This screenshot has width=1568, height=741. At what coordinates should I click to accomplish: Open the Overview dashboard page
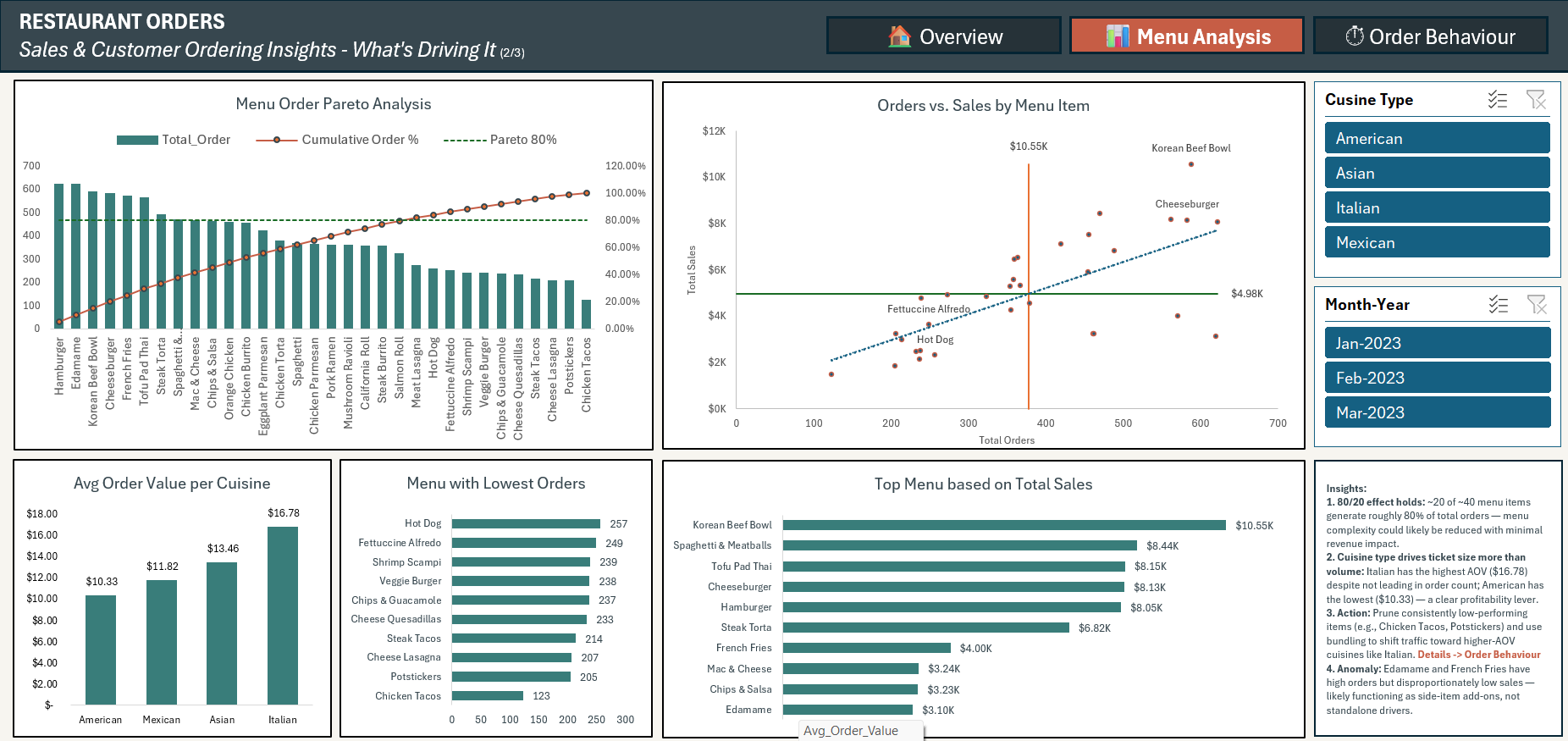point(944,36)
